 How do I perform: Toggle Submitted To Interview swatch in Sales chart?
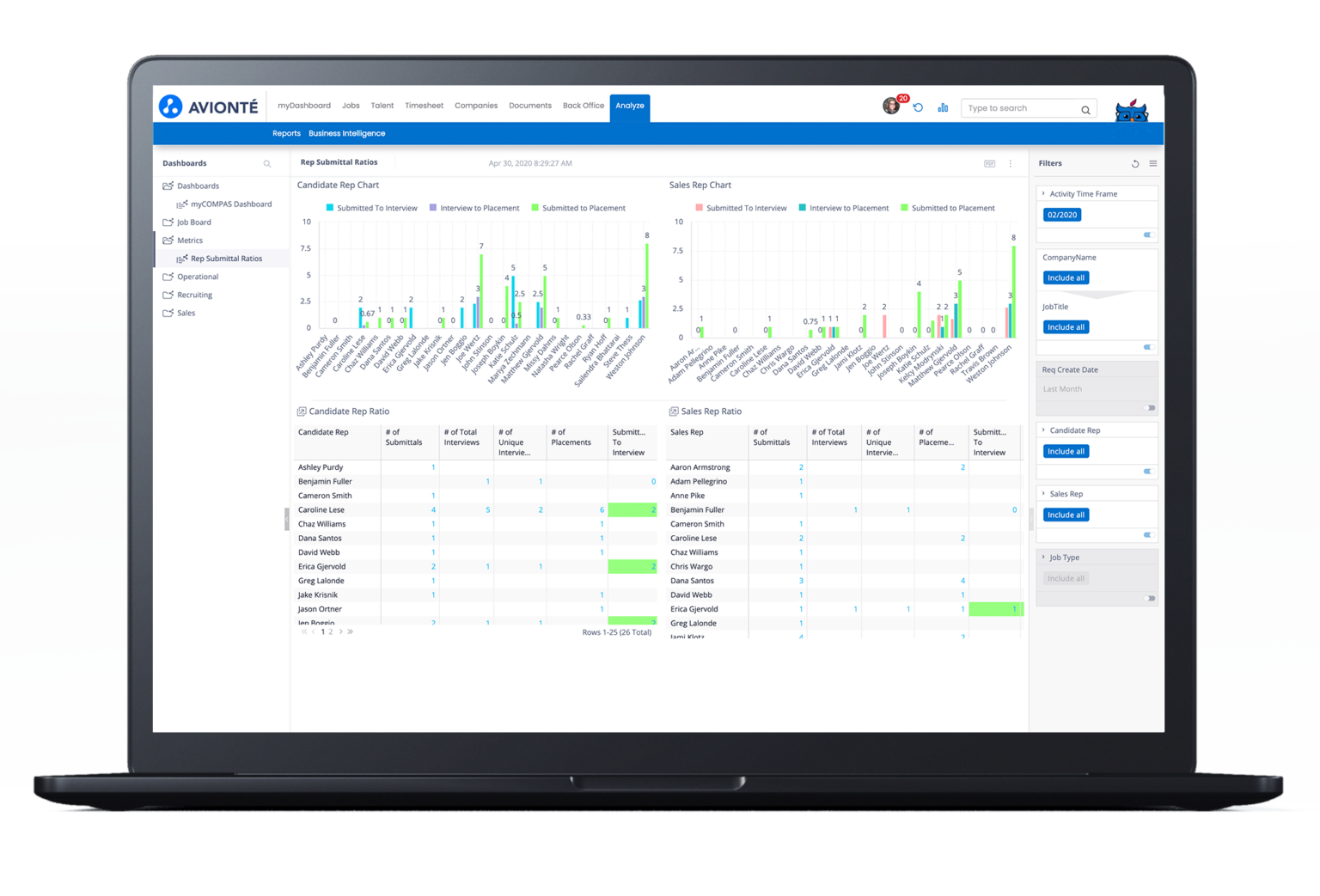[700, 208]
